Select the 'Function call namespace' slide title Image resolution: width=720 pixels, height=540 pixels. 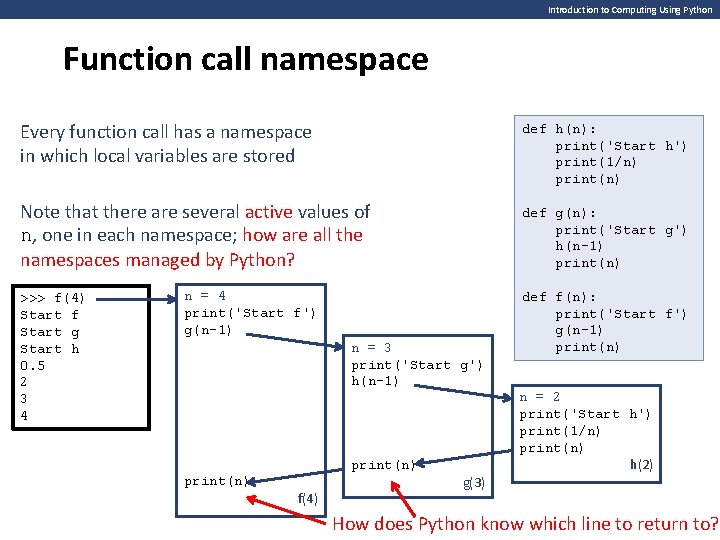[246, 59]
